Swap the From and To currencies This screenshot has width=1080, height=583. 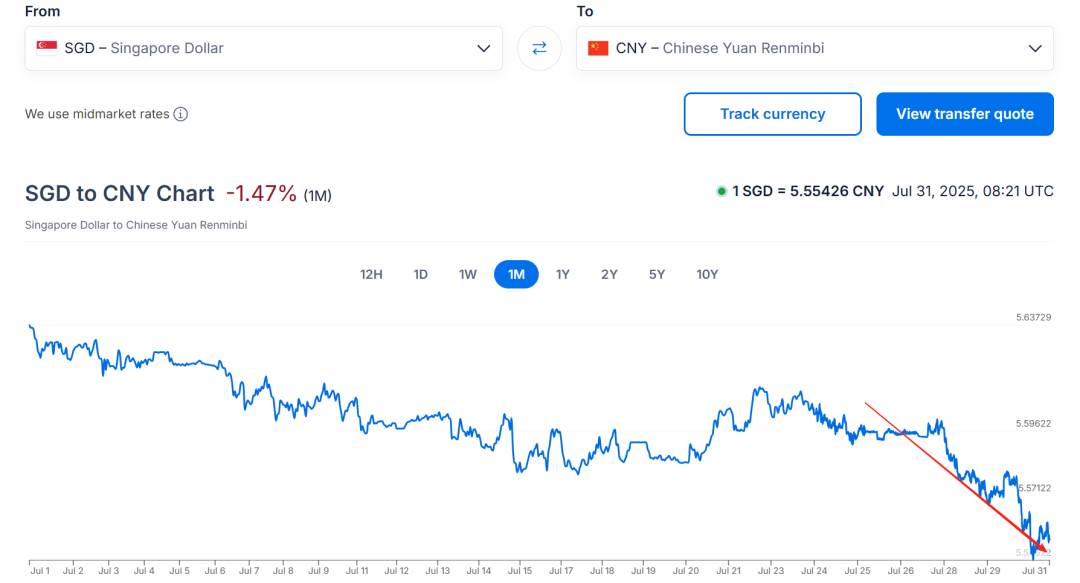(x=539, y=48)
